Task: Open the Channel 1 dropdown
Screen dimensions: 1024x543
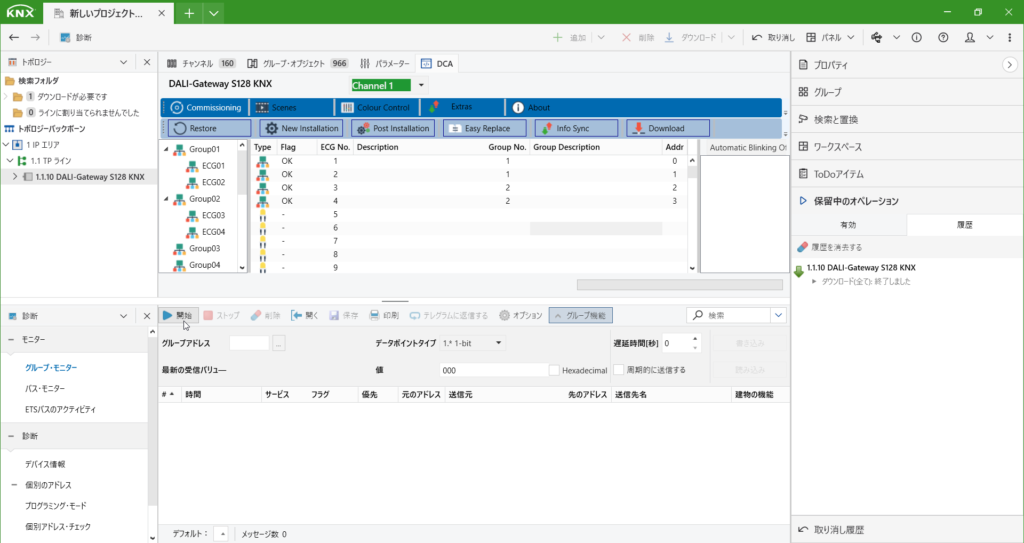Action: 421,85
